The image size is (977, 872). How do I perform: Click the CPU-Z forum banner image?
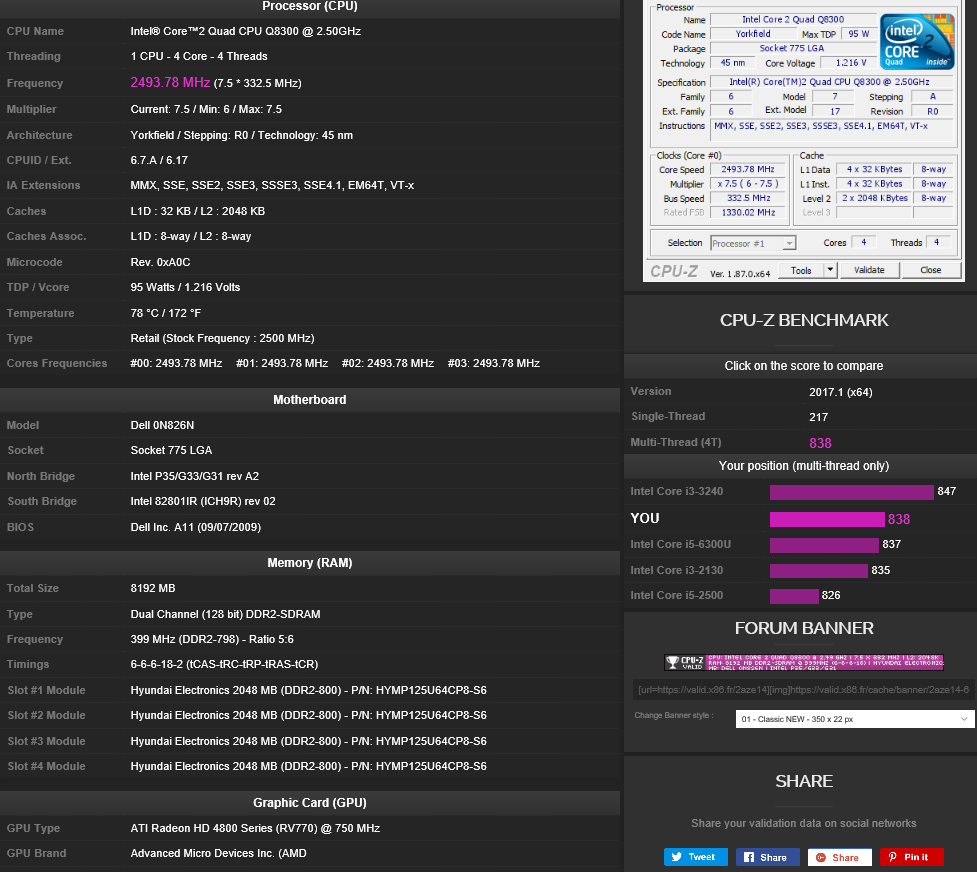804,662
